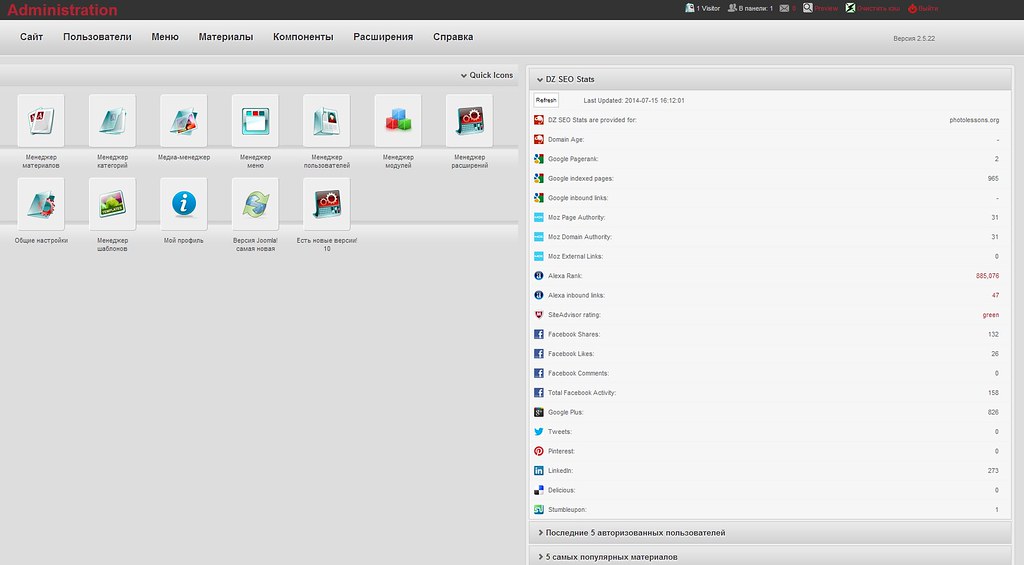Viewport: 1024px width, 565px height.
Task: Expand 5 самых популярных материалов panel
Action: click(x=610, y=556)
